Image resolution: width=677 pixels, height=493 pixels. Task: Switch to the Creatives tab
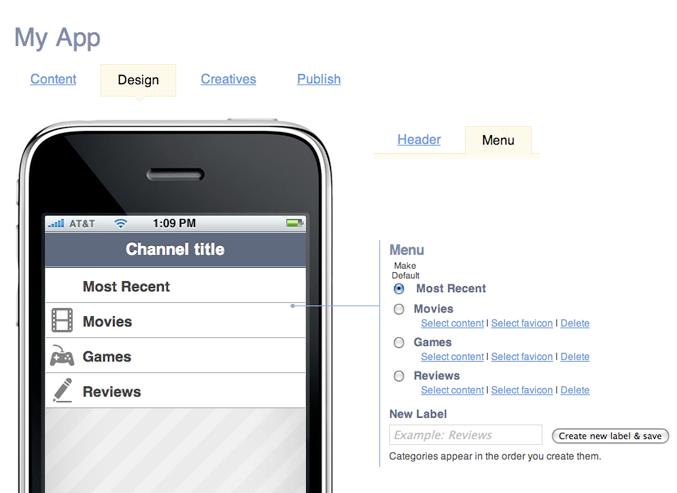(228, 79)
